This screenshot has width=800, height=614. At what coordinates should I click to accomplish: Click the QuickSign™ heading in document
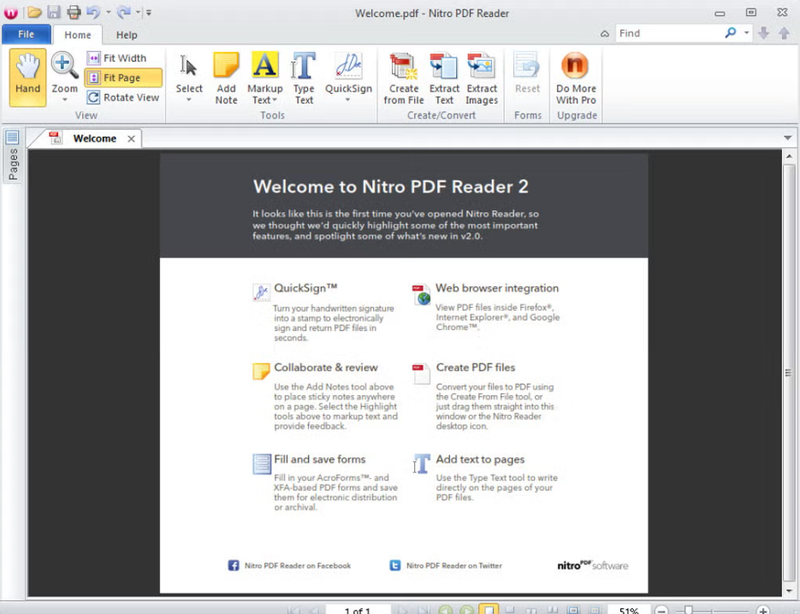tap(306, 288)
